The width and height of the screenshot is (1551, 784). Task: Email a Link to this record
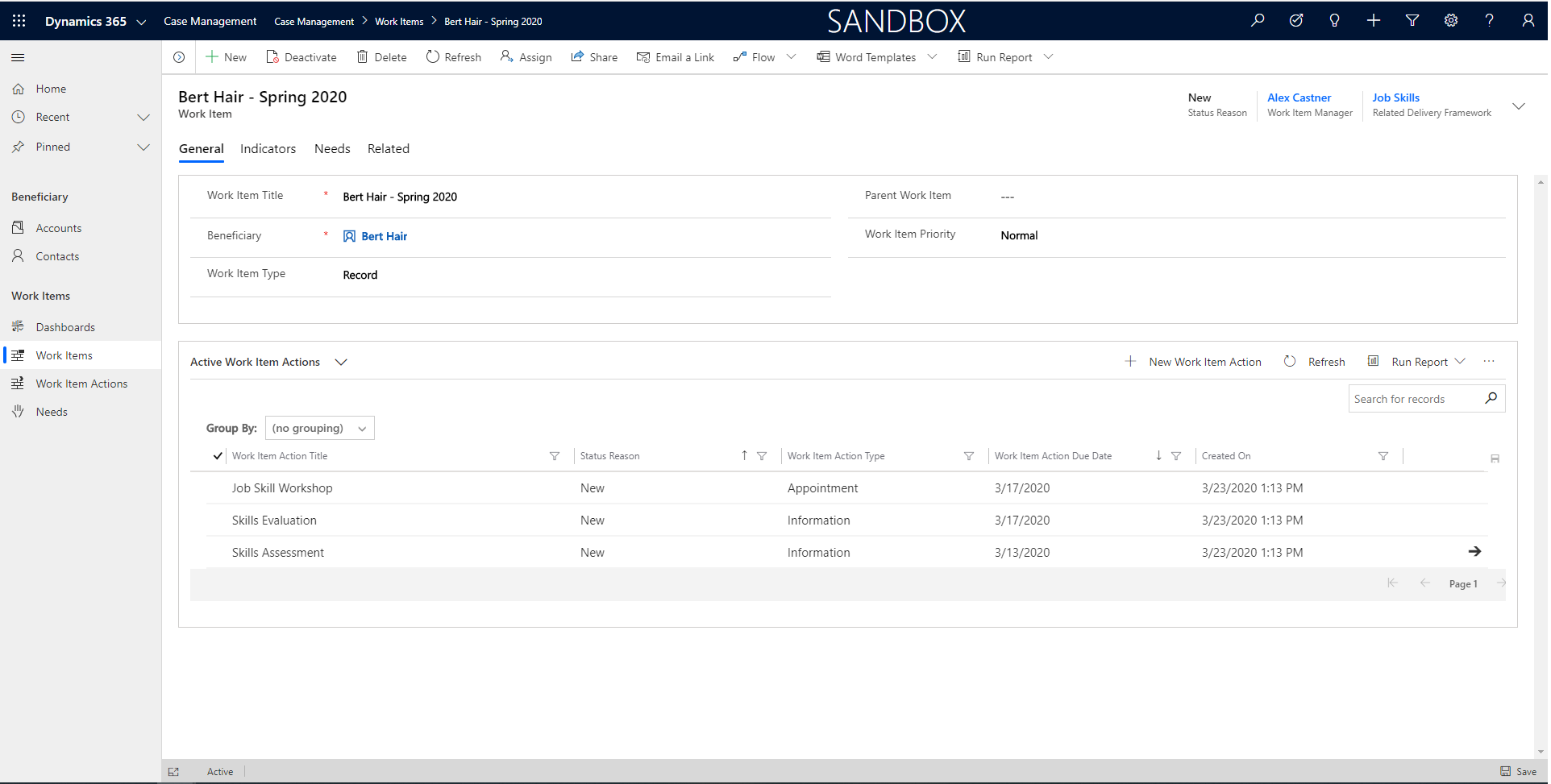point(676,56)
